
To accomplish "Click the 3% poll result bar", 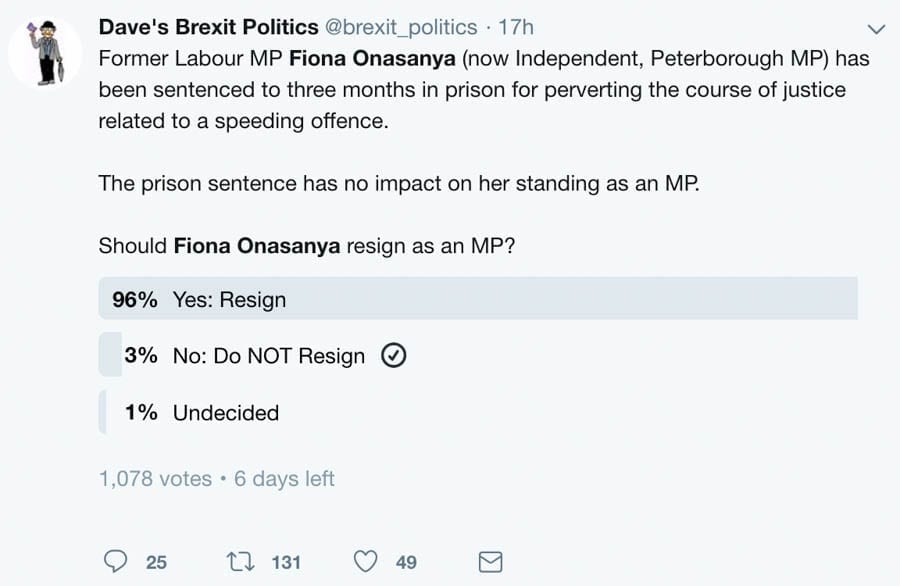I will pos(110,356).
